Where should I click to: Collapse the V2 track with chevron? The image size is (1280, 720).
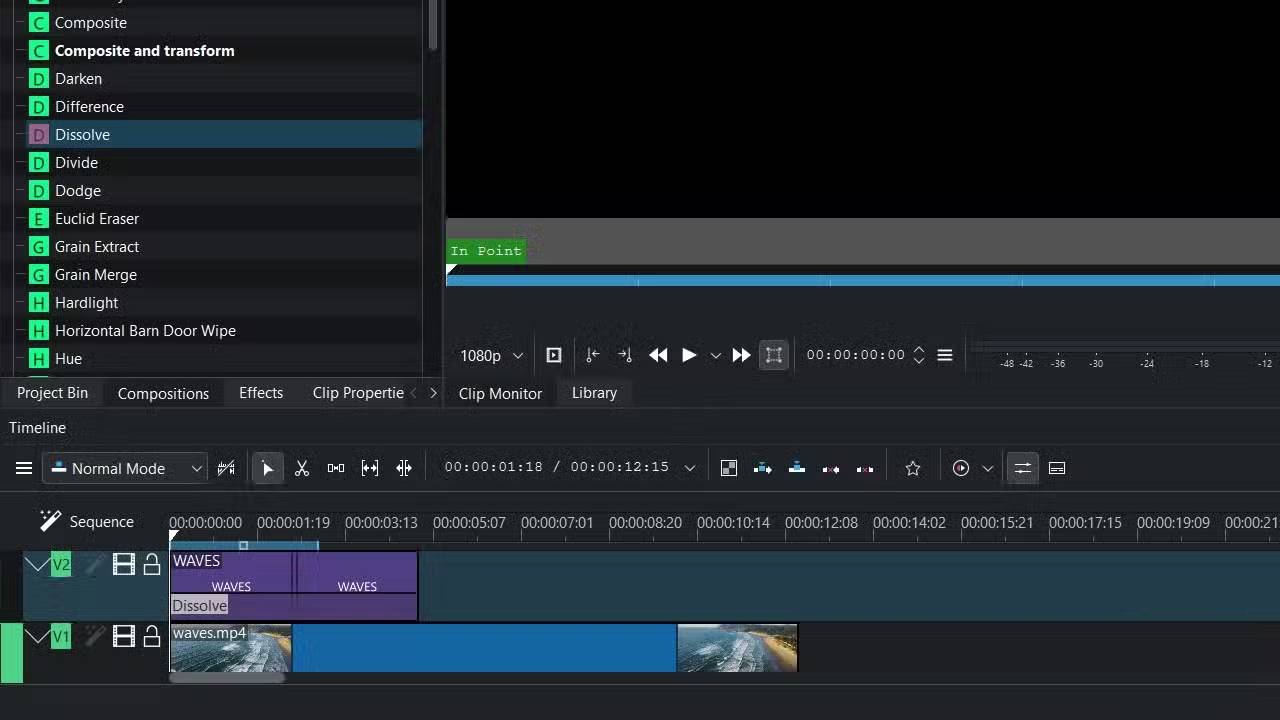click(x=37, y=565)
